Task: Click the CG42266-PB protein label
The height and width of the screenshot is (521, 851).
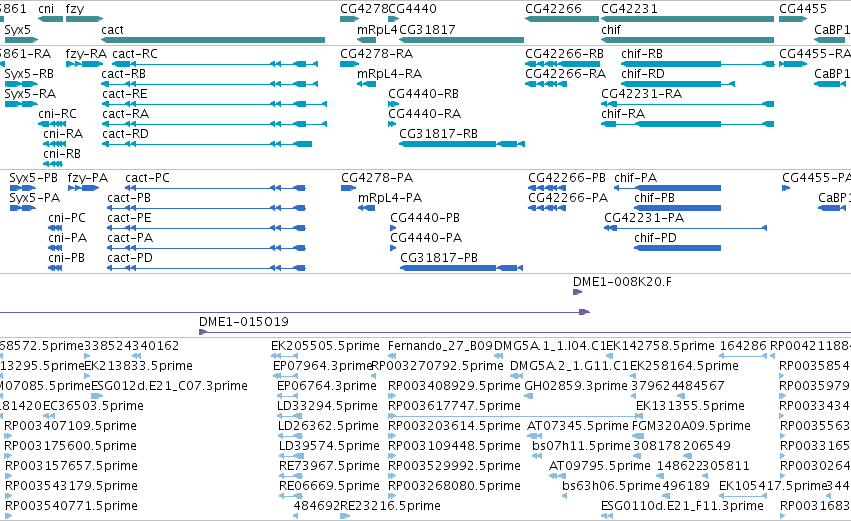Action: [x=567, y=178]
